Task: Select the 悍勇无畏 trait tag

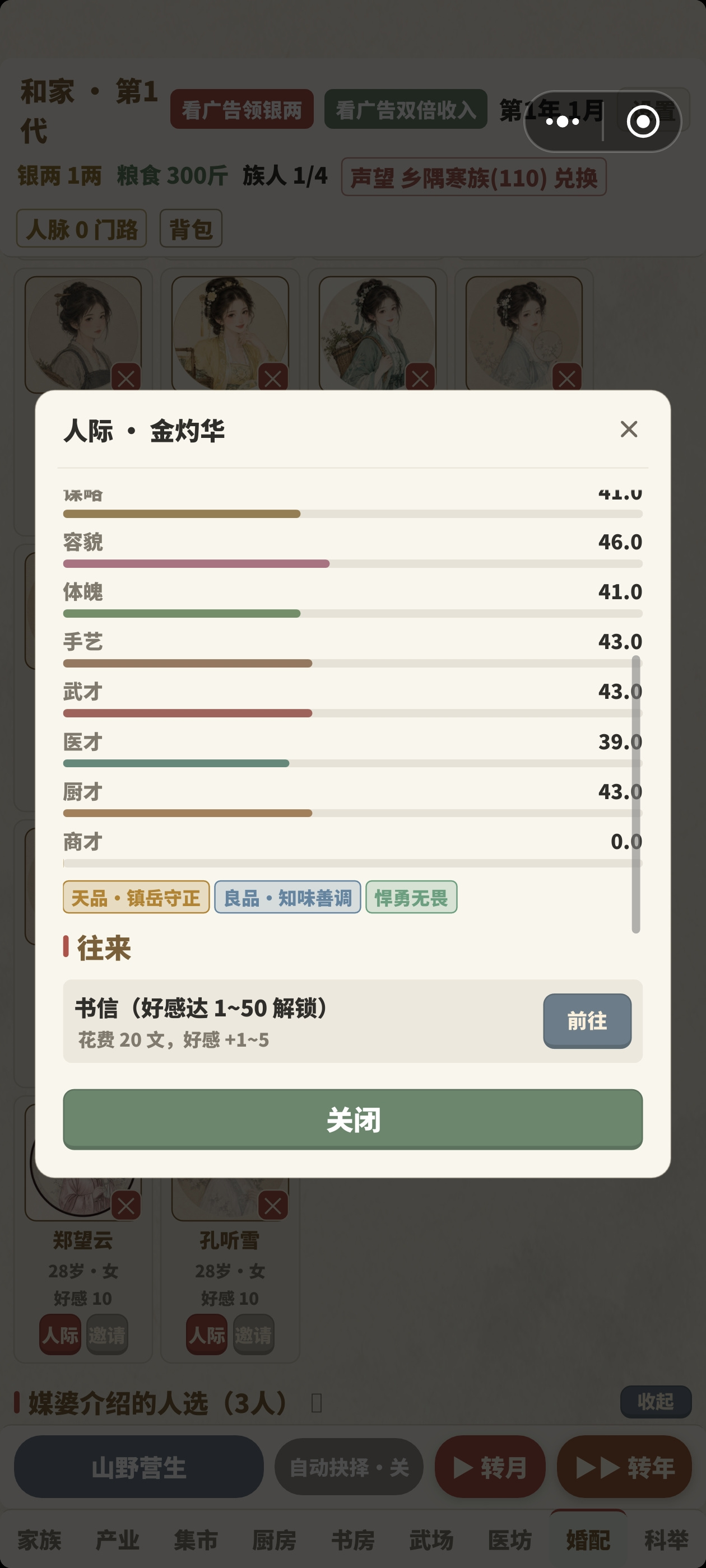Action: (x=411, y=897)
